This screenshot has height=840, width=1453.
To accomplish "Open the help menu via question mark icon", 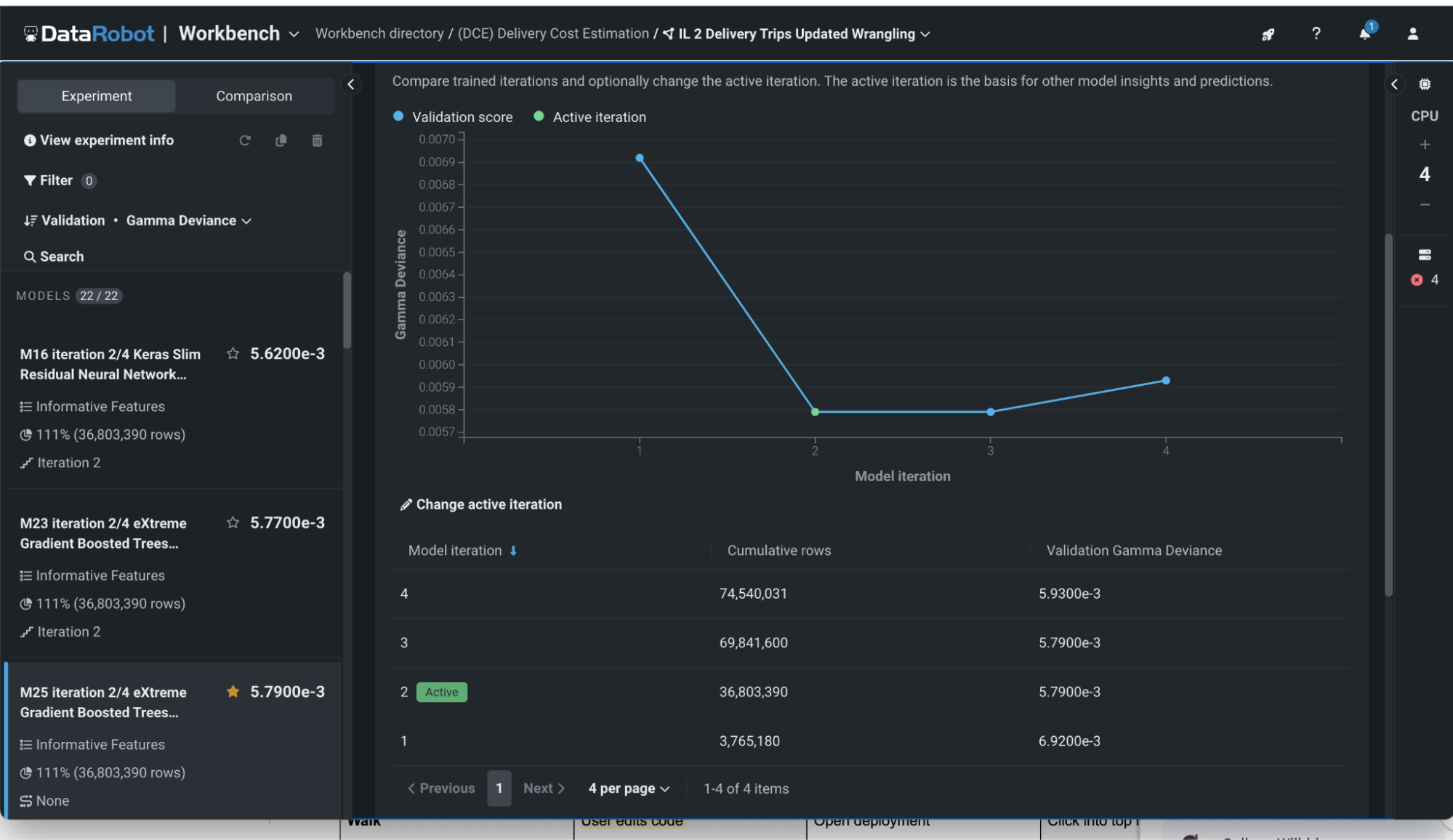I will click(1316, 33).
